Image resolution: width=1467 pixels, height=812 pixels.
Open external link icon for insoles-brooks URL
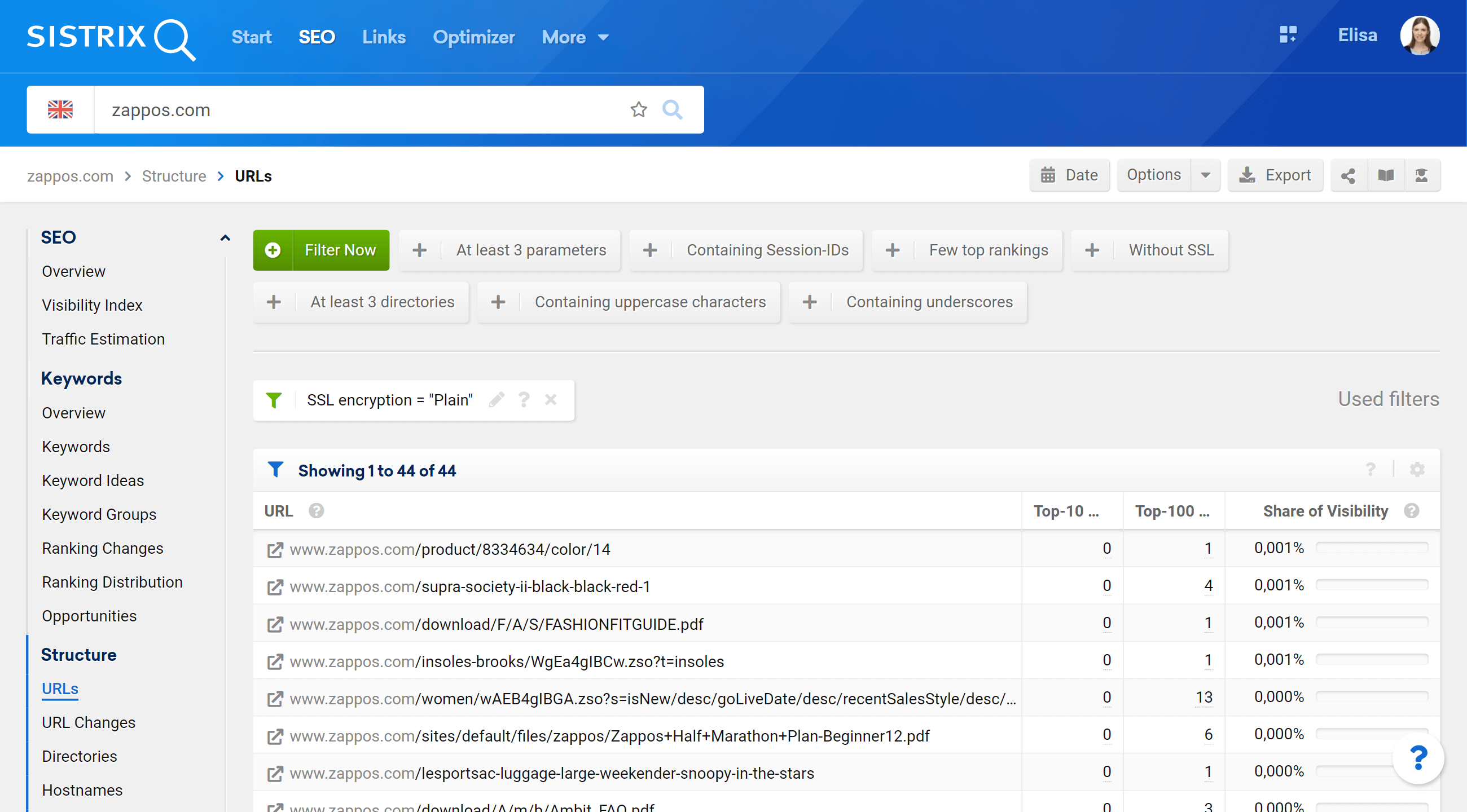click(275, 661)
